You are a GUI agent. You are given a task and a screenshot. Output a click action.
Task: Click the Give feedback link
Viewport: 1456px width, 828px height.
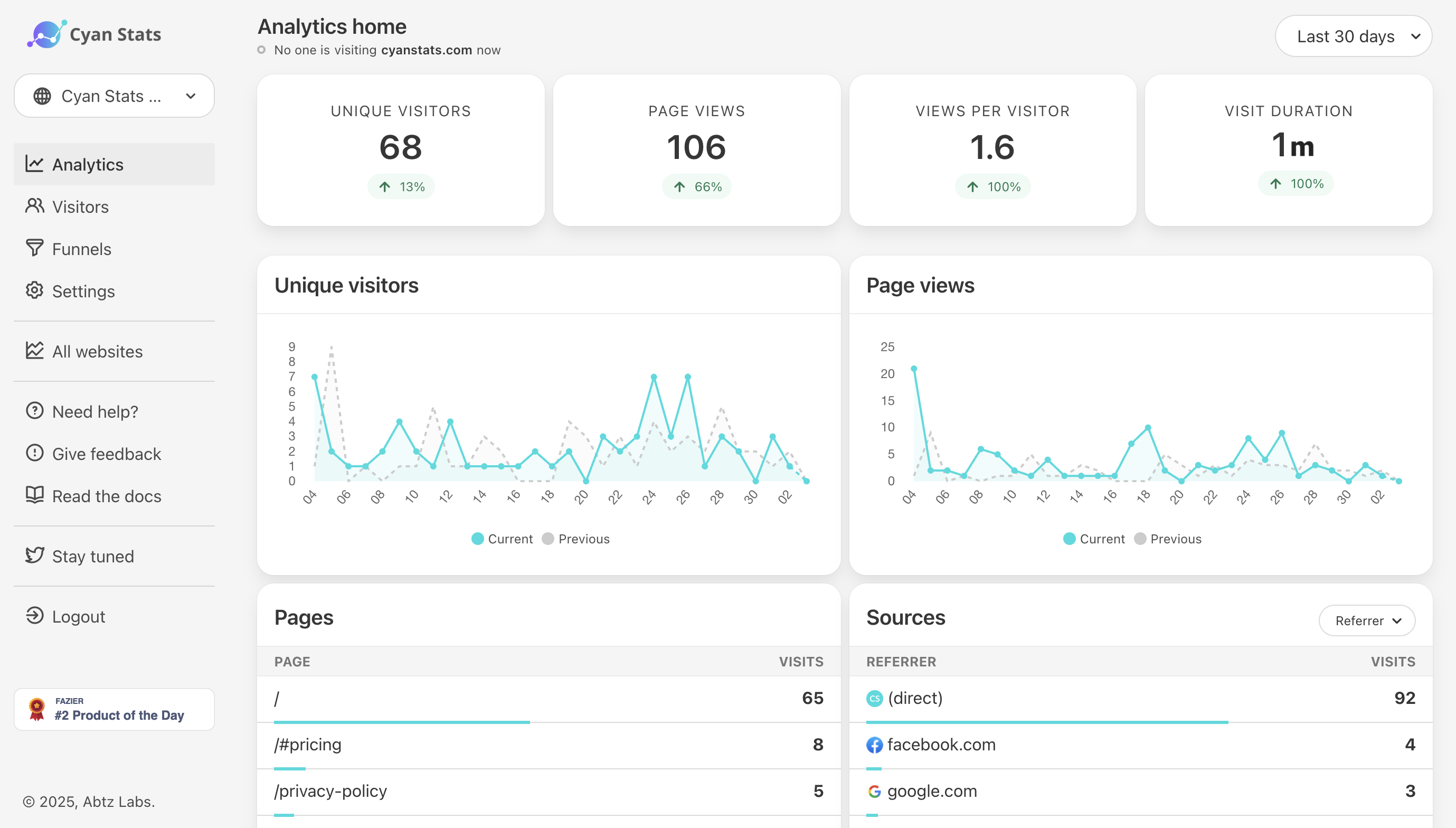point(106,453)
